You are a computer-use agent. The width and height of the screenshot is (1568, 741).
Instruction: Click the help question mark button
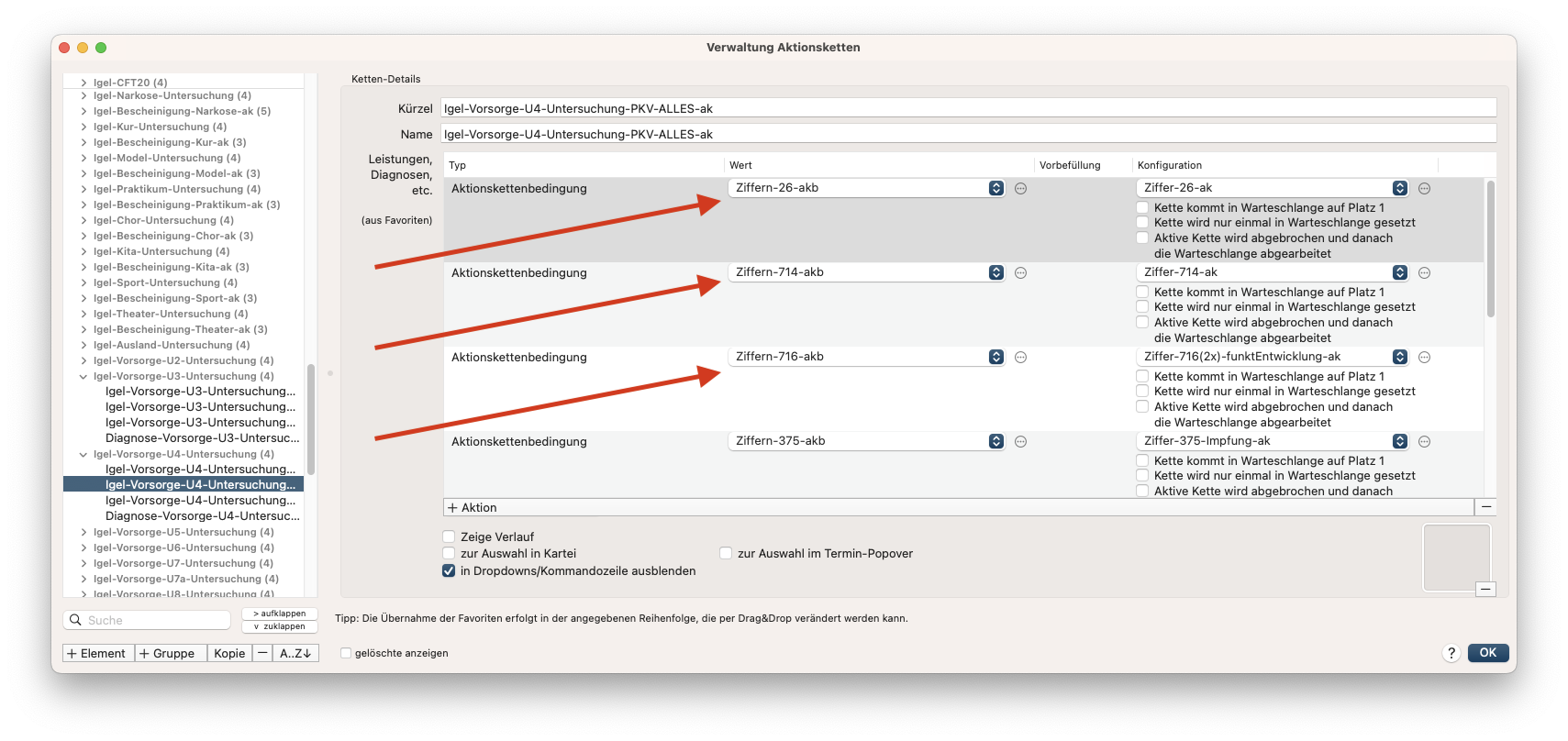pos(1451,653)
